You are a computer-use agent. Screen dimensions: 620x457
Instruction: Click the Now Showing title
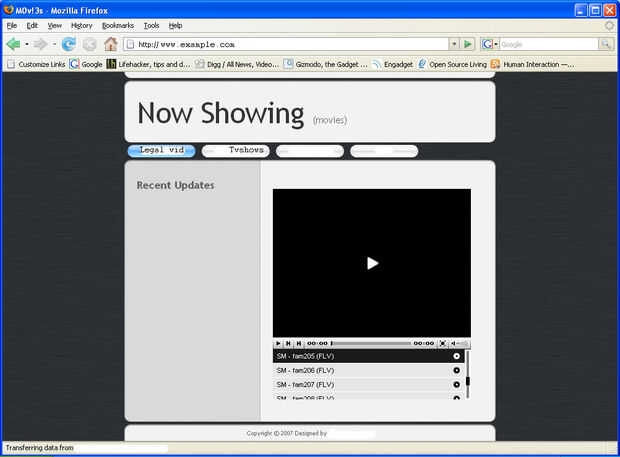[x=221, y=114]
